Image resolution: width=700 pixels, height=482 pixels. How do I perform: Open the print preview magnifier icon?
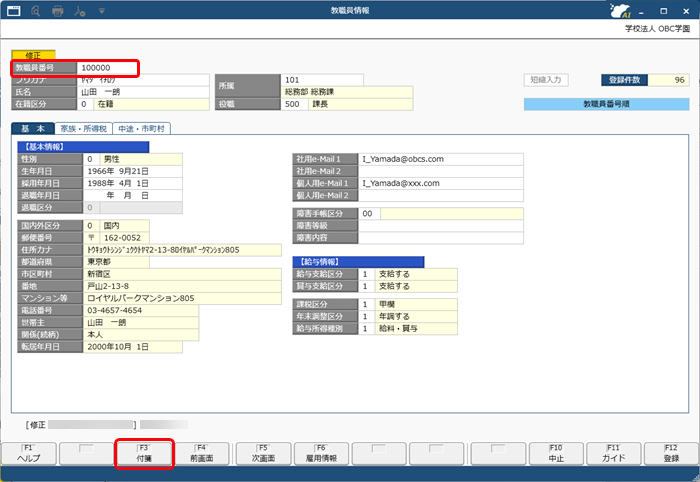tap(36, 11)
